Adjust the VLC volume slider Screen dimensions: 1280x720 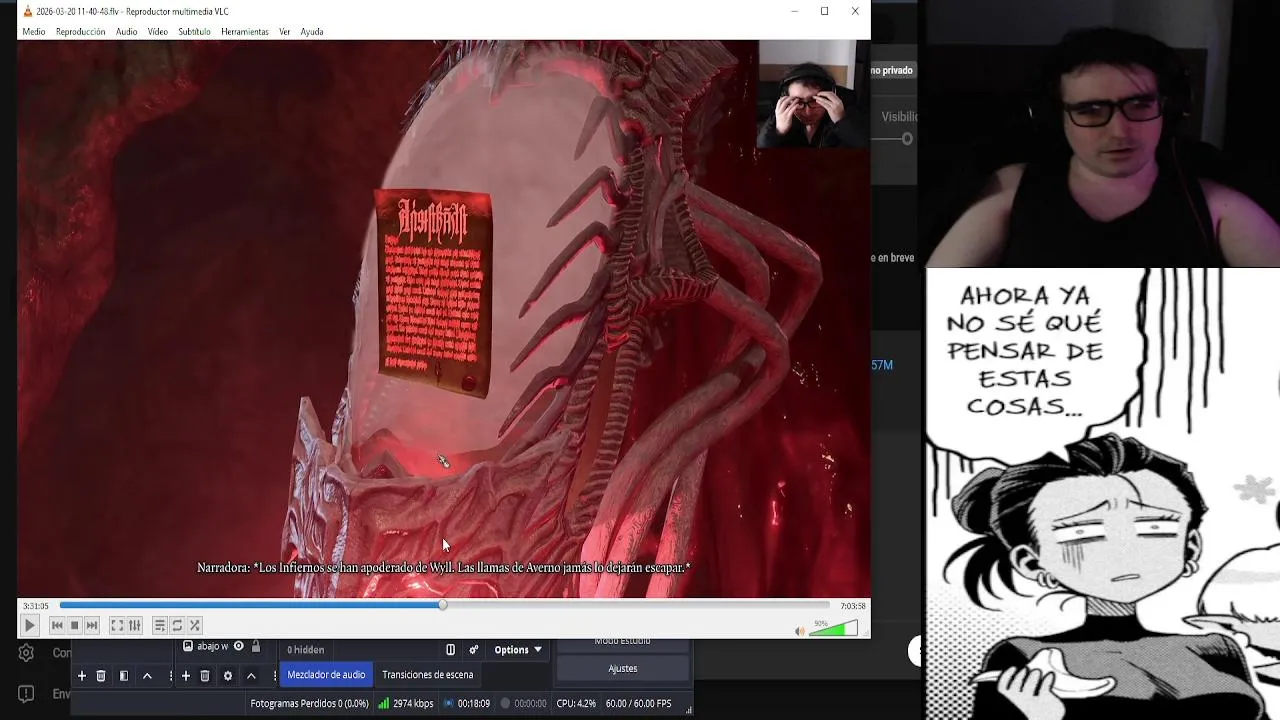pos(834,629)
